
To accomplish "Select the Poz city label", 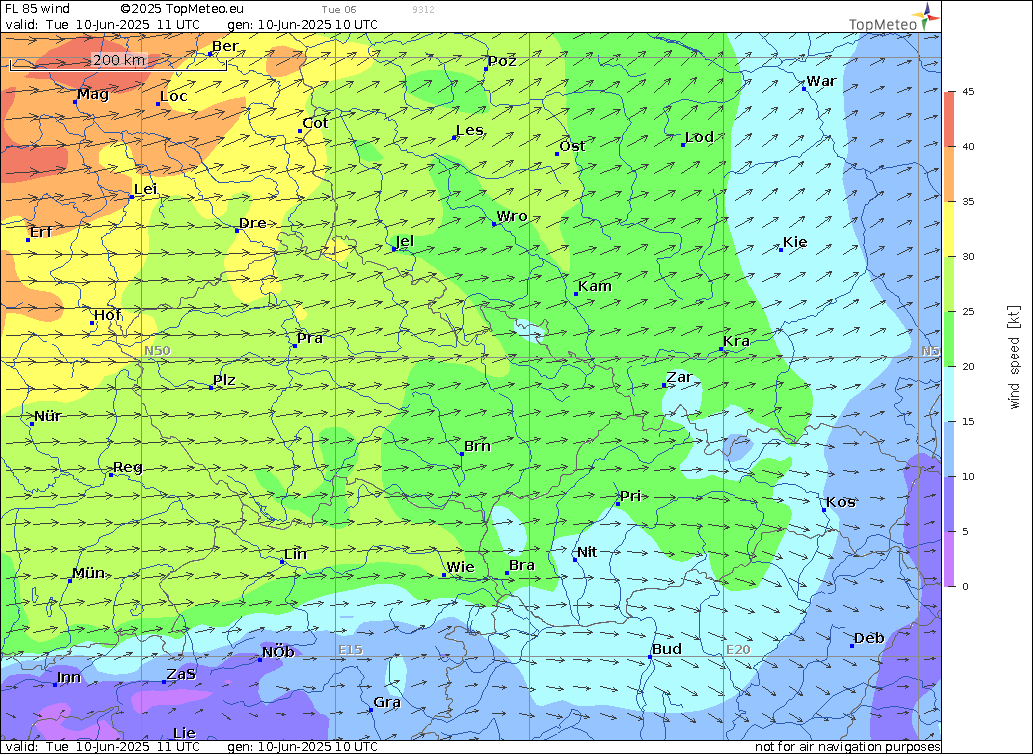I will pos(502,61).
